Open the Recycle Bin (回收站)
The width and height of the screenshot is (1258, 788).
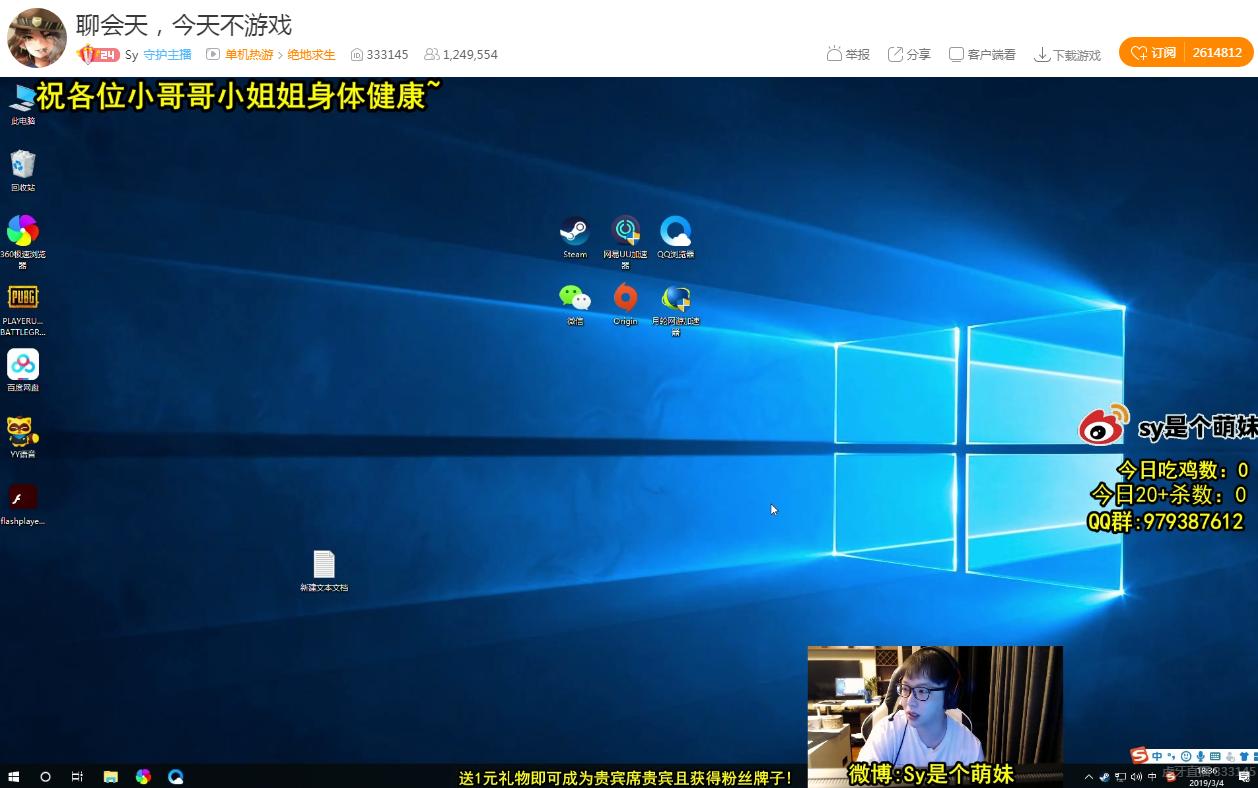coord(23,163)
